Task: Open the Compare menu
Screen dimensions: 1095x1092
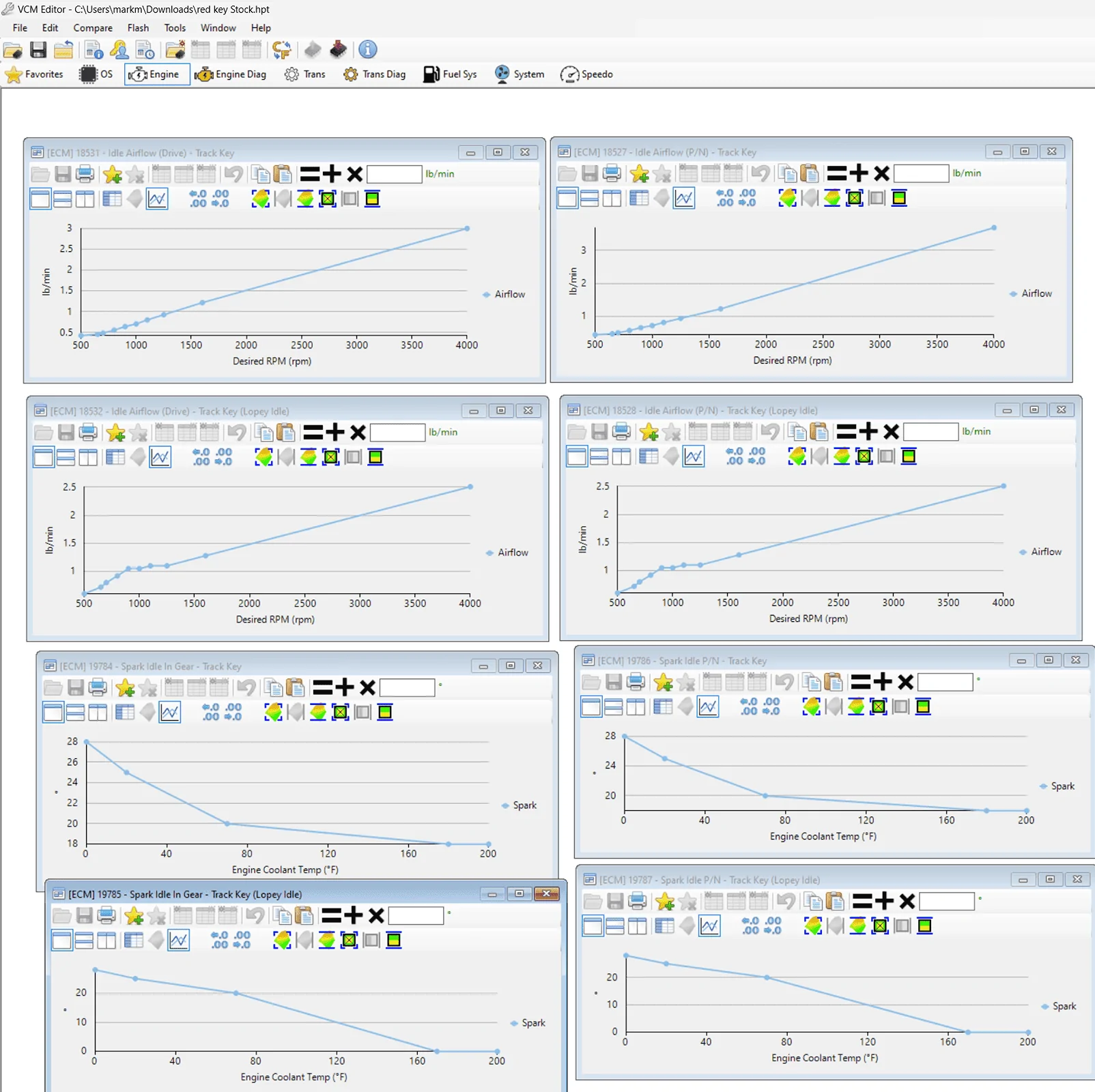Action: point(93,28)
